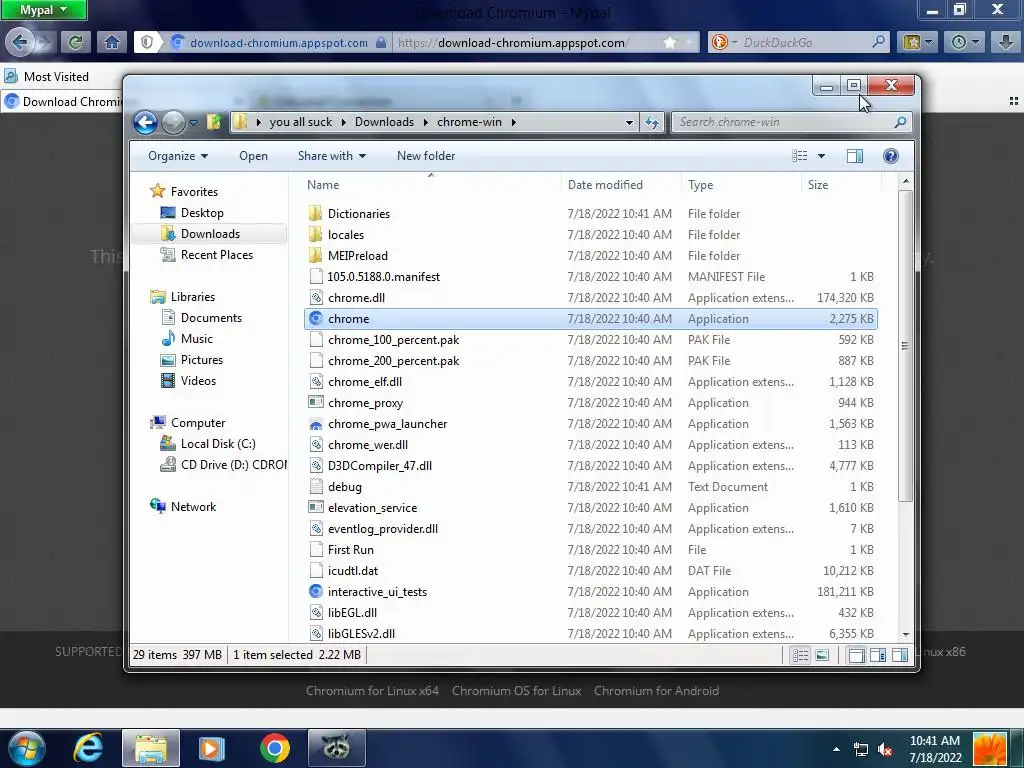Open Explorer help icon

tap(891, 156)
